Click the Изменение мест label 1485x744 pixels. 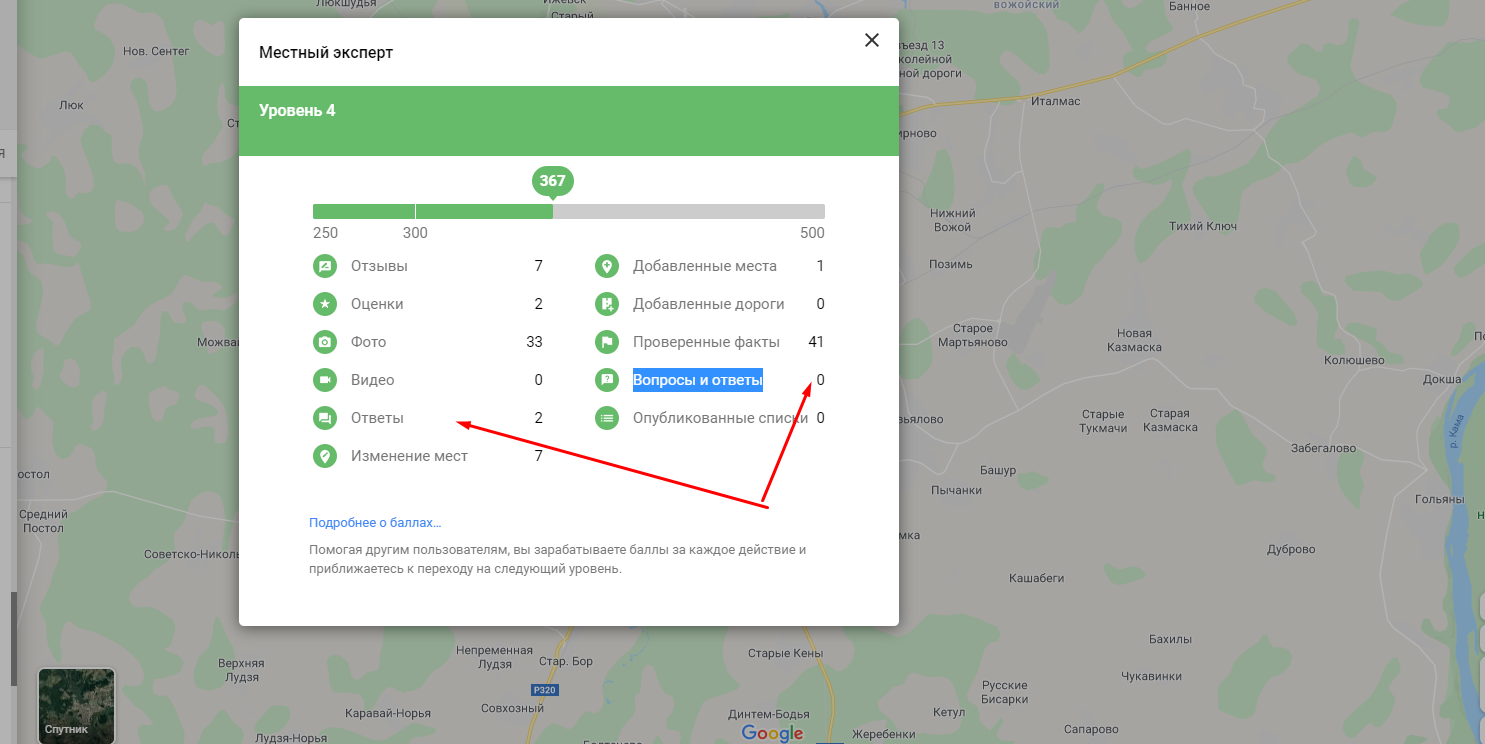click(409, 456)
